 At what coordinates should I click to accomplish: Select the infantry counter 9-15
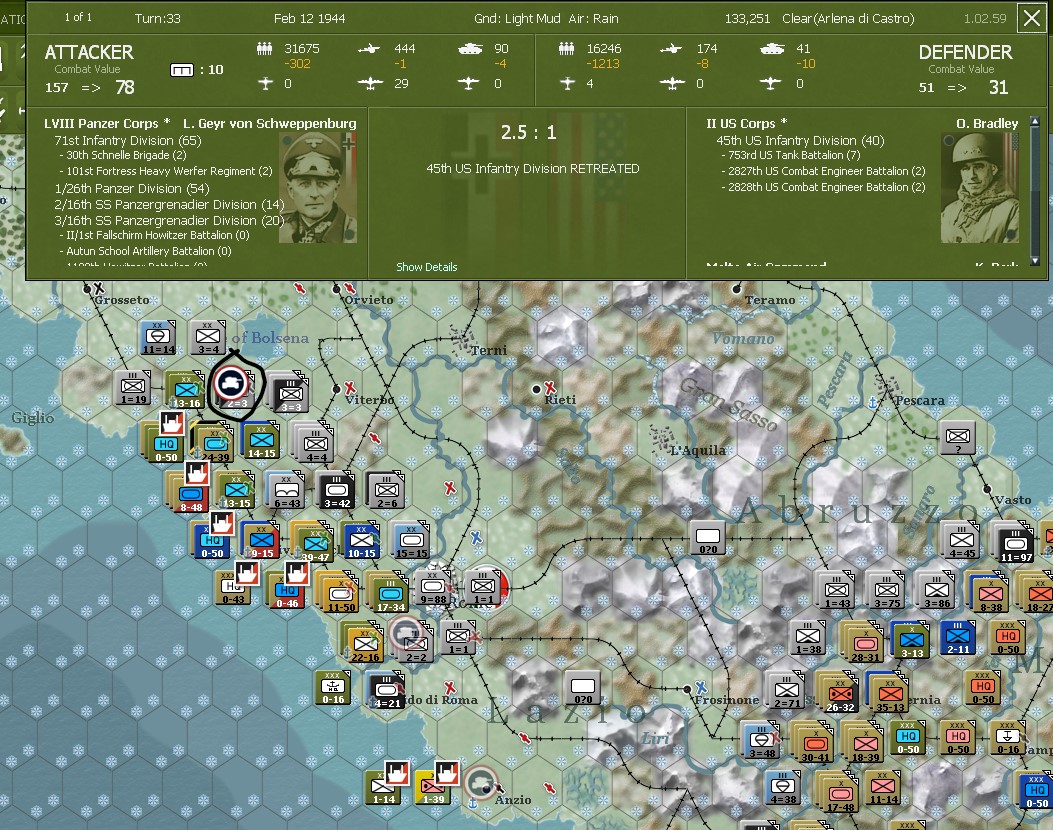point(261,541)
